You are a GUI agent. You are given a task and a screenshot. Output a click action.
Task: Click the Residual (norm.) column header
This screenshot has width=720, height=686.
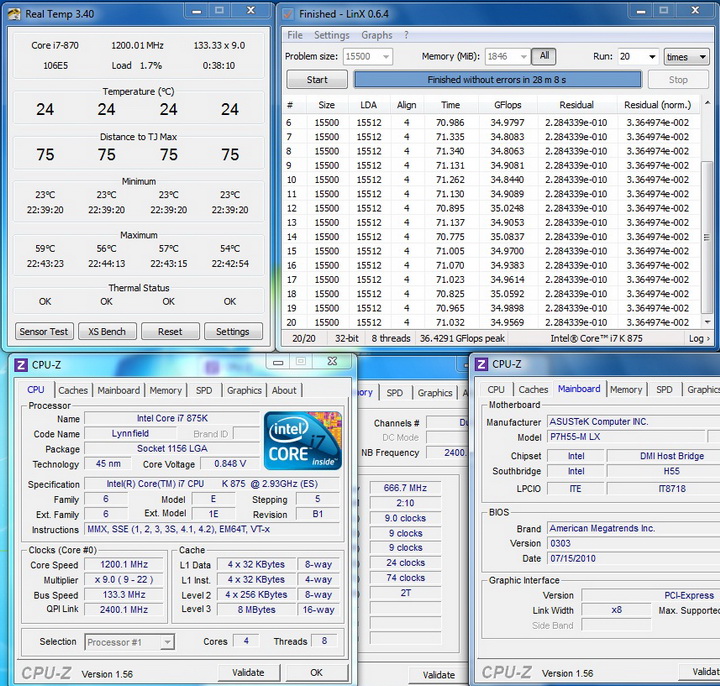[658, 105]
